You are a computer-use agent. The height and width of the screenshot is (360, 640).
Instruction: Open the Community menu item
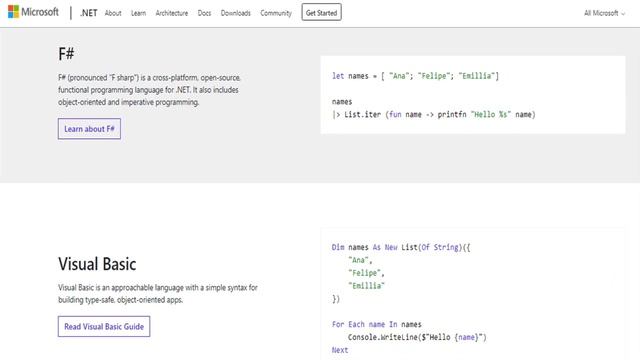276,13
